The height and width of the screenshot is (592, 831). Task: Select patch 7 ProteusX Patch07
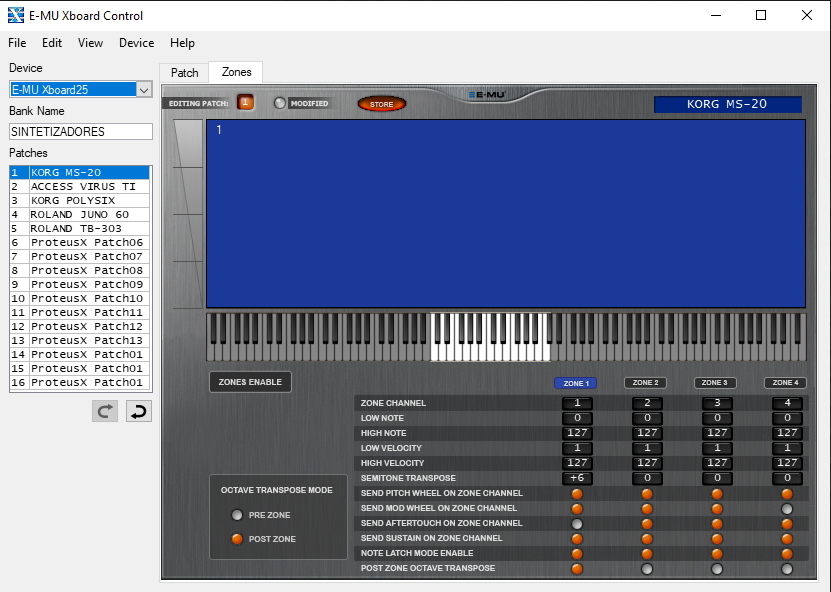click(79, 257)
